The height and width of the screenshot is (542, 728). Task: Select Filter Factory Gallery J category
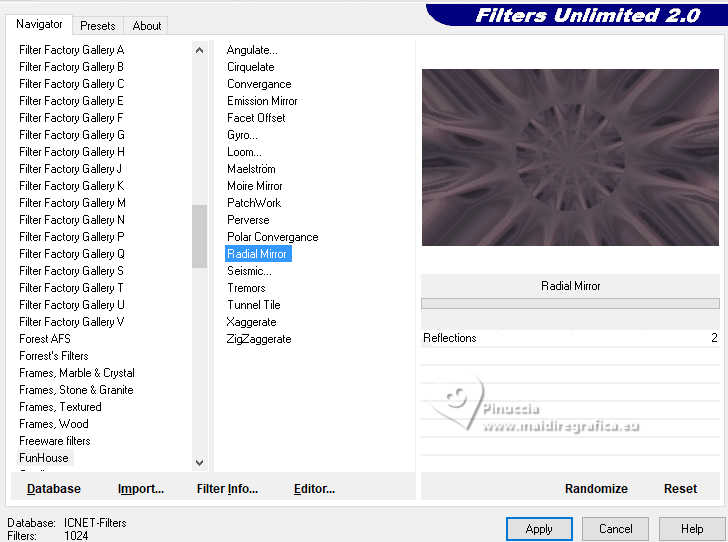pos(72,169)
